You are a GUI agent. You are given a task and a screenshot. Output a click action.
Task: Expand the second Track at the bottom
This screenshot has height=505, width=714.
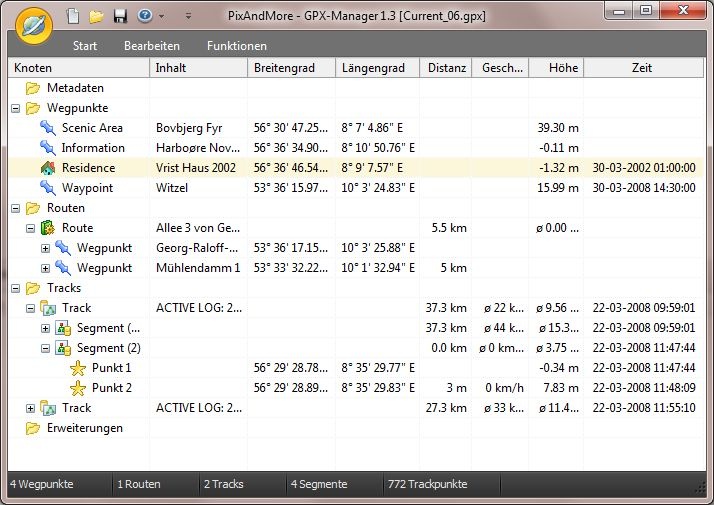(31, 408)
